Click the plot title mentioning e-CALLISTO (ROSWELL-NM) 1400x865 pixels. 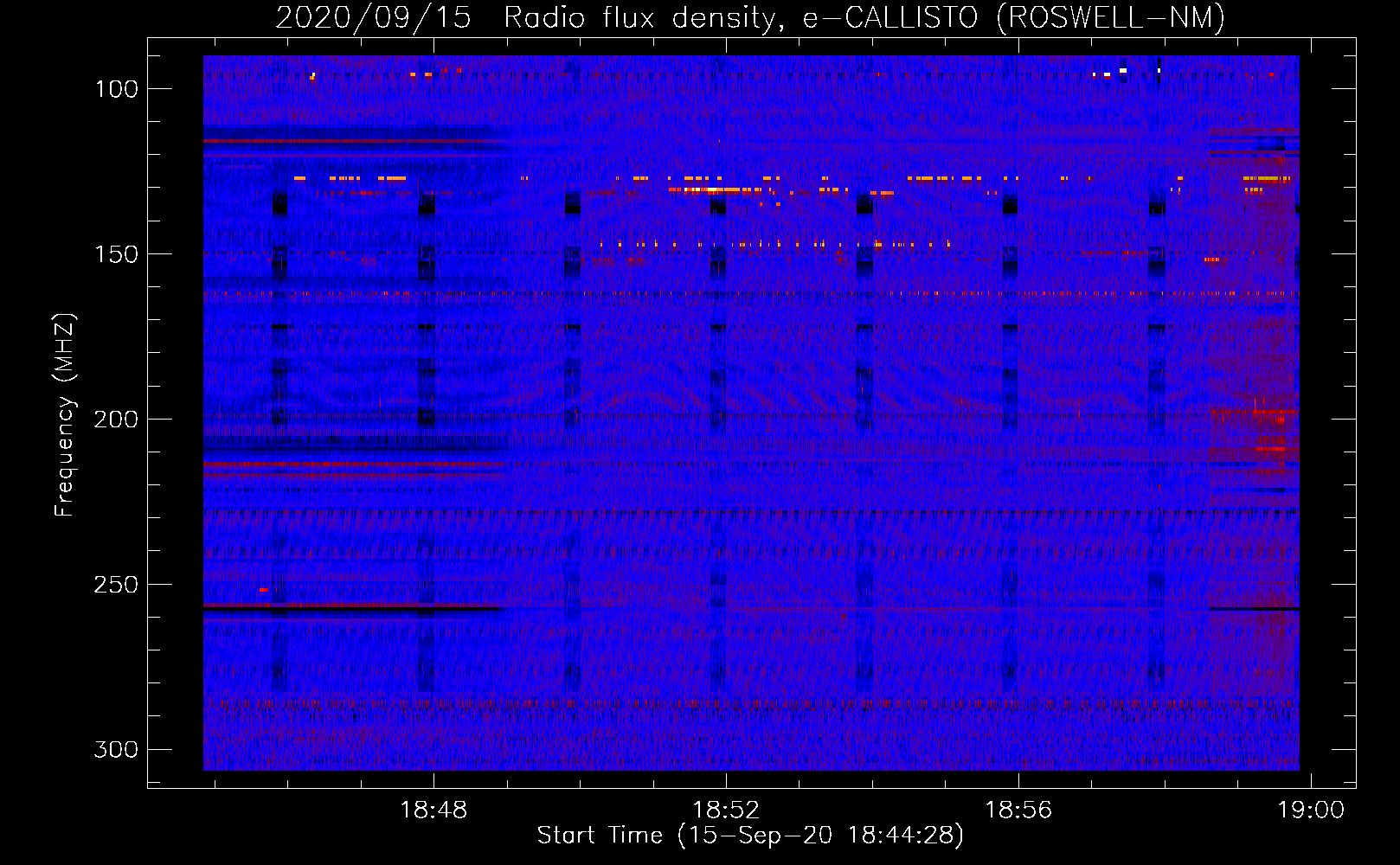click(x=750, y=17)
